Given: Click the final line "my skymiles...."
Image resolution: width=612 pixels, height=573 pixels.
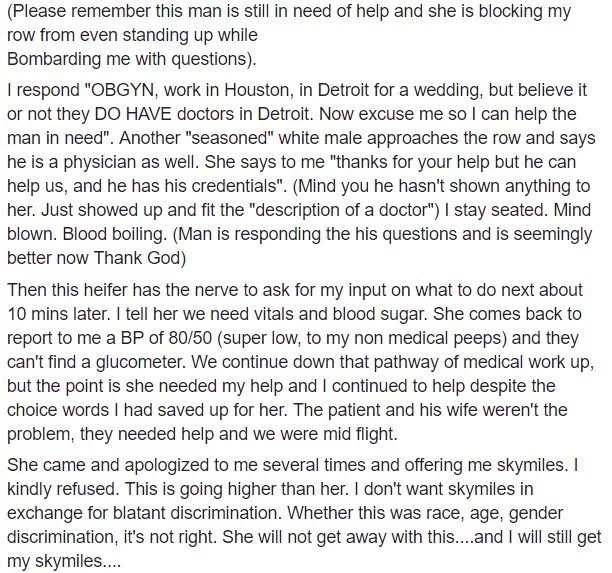Looking at the screenshot, I should pyautogui.click(x=64, y=561).
